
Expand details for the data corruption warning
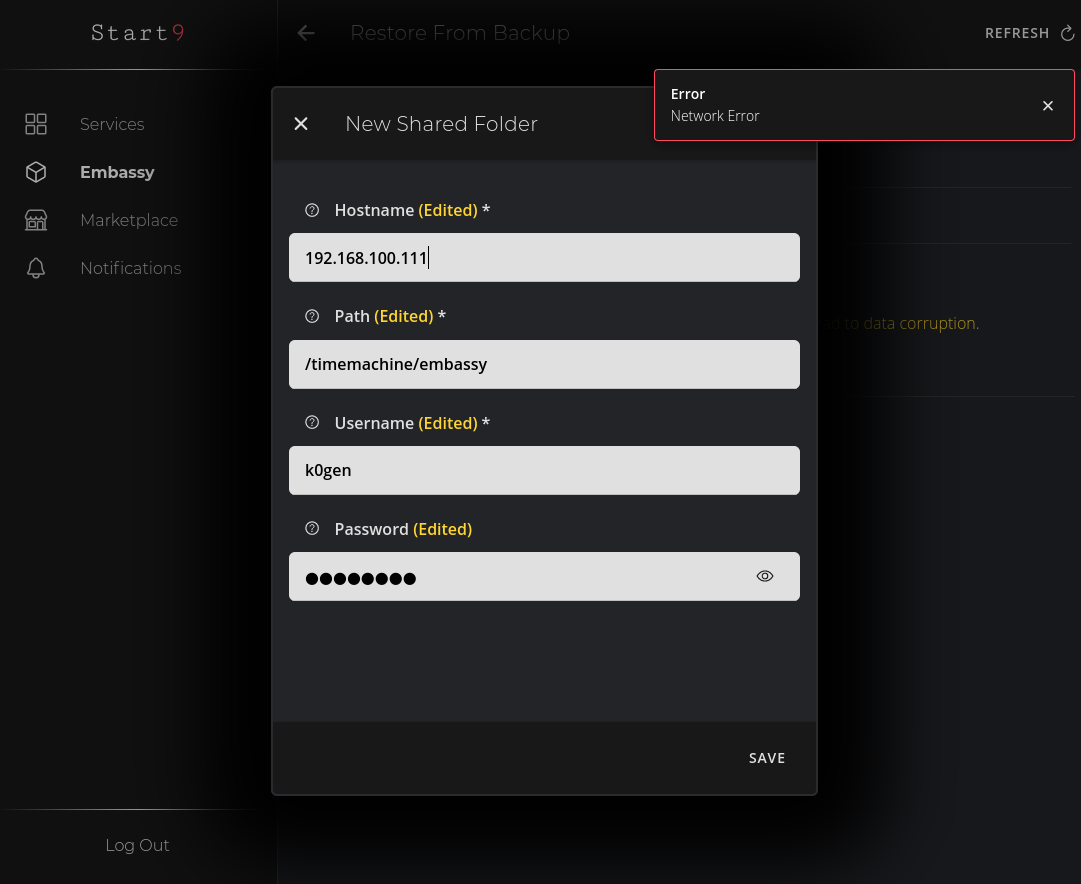(937, 323)
